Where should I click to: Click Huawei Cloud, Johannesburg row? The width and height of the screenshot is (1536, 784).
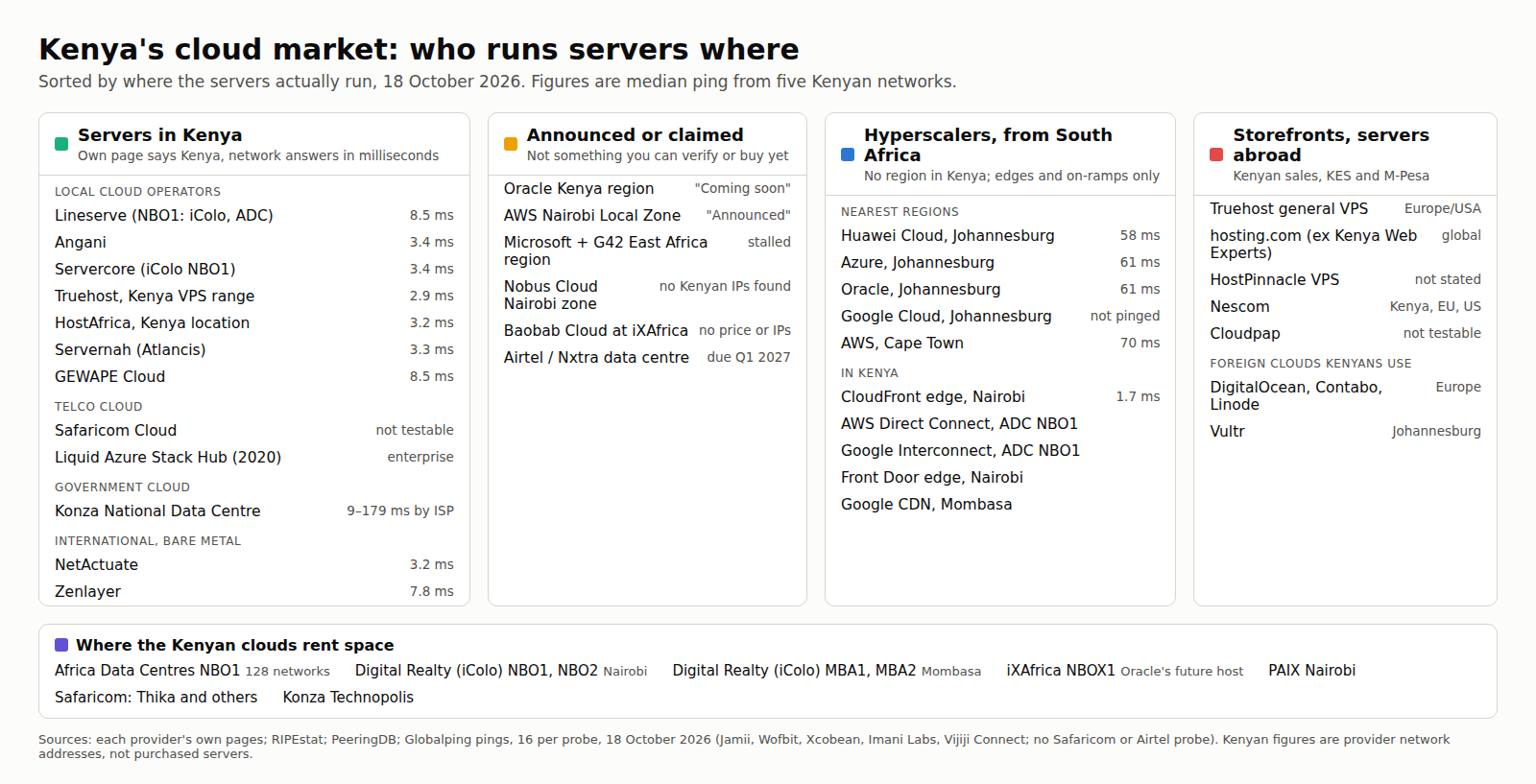click(x=1000, y=235)
